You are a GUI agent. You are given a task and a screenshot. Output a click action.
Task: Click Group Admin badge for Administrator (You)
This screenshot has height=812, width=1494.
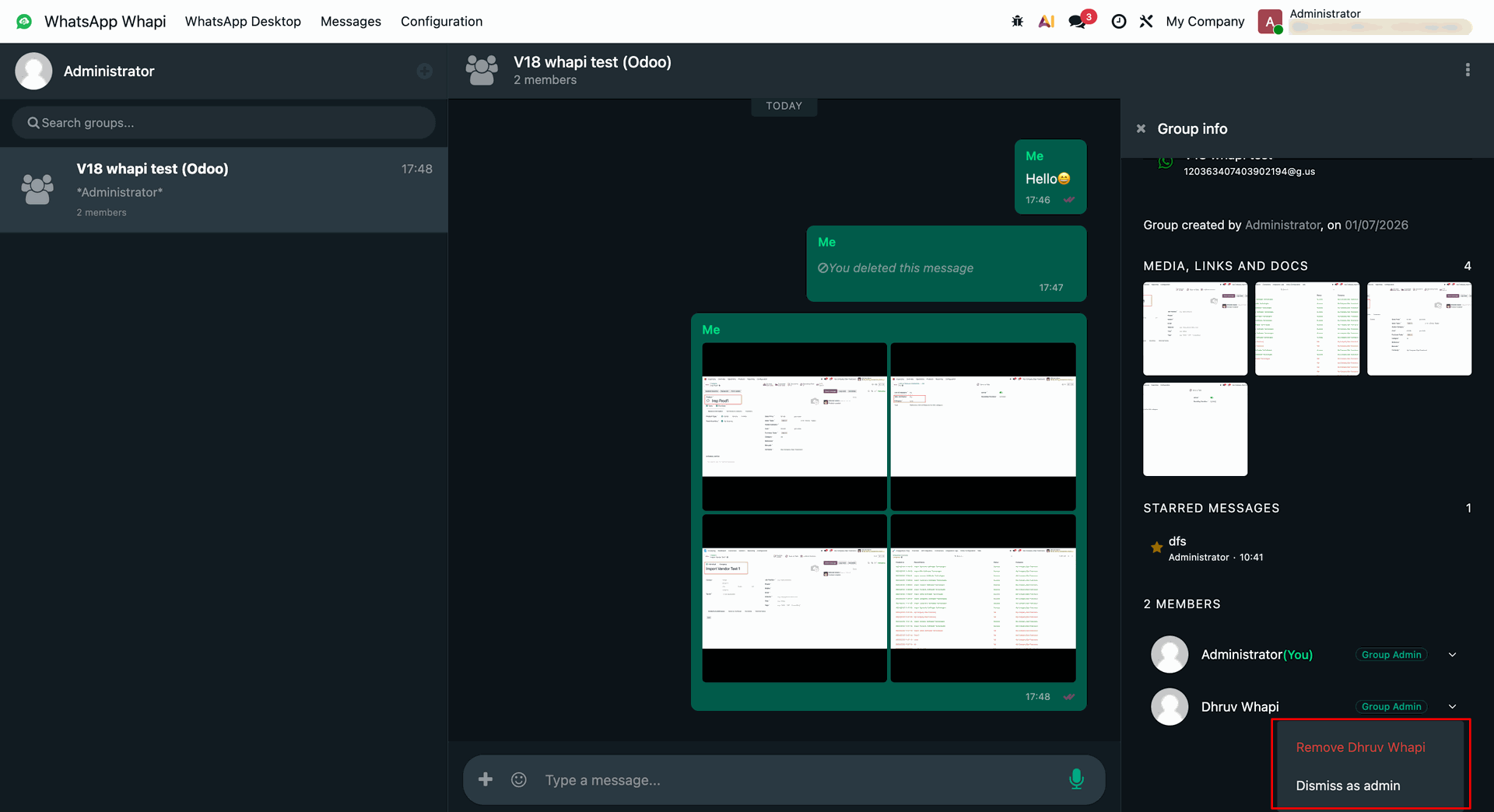(x=1391, y=655)
